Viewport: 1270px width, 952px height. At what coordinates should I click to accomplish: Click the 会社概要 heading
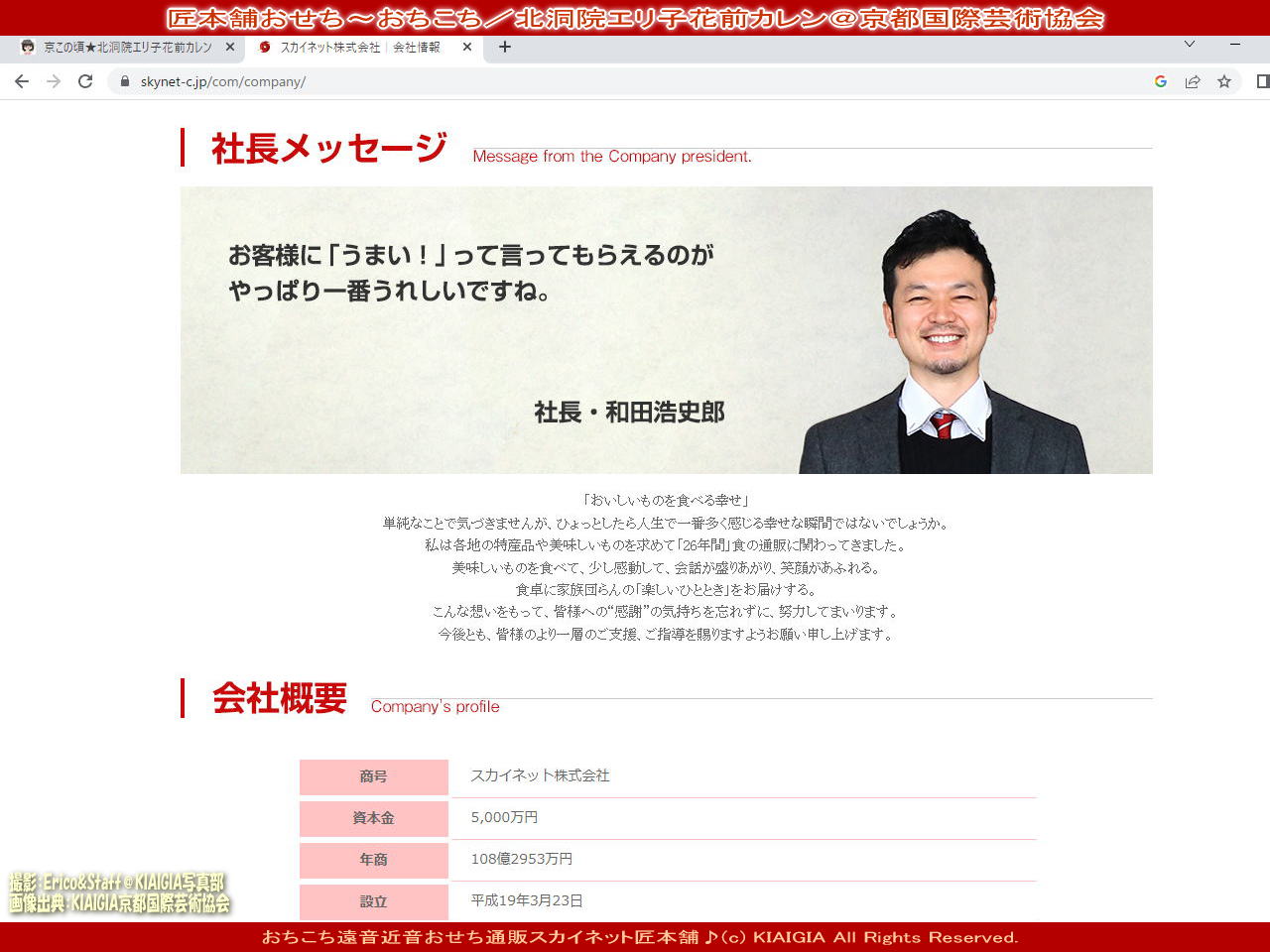[x=280, y=698]
